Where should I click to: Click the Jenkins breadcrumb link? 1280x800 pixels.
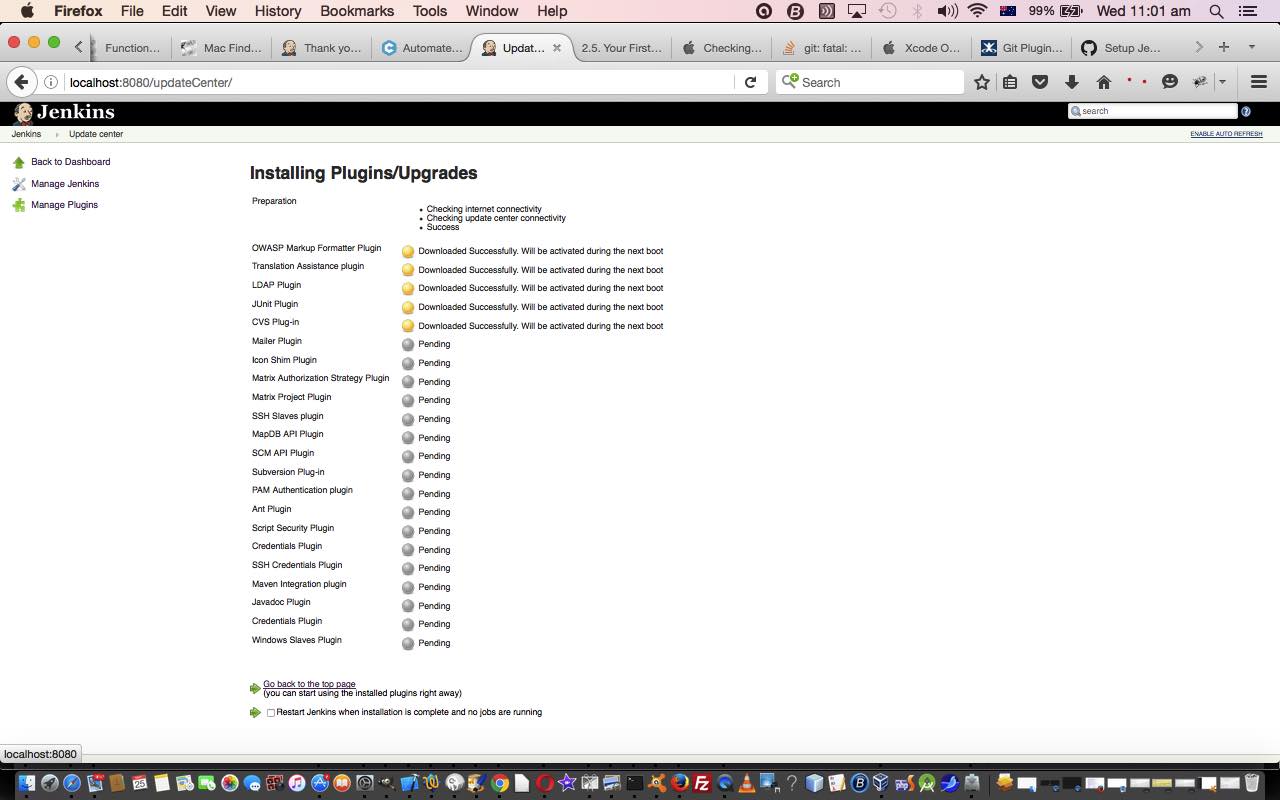[26, 134]
